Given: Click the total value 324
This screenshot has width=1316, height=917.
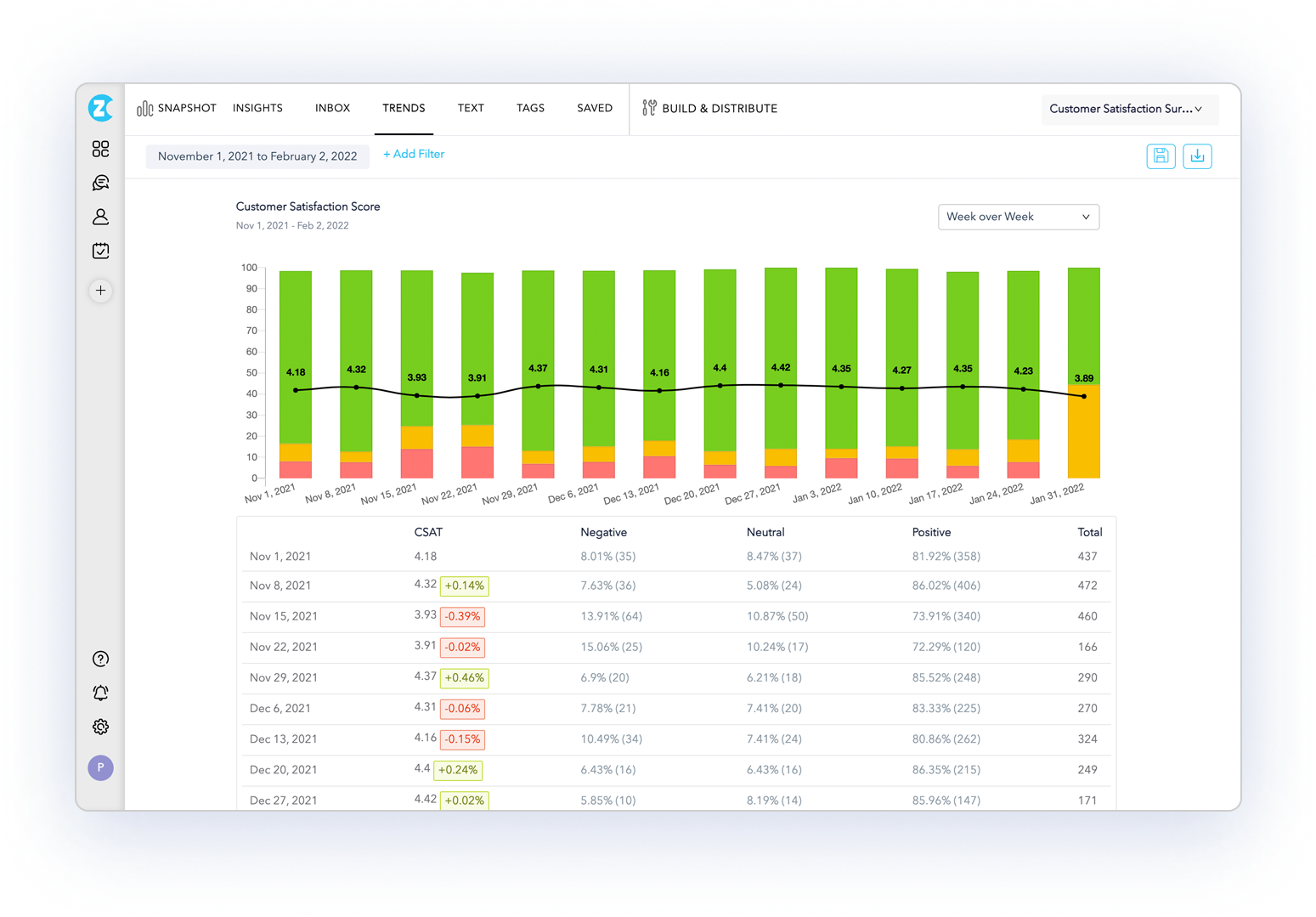Looking at the screenshot, I should [x=1087, y=739].
